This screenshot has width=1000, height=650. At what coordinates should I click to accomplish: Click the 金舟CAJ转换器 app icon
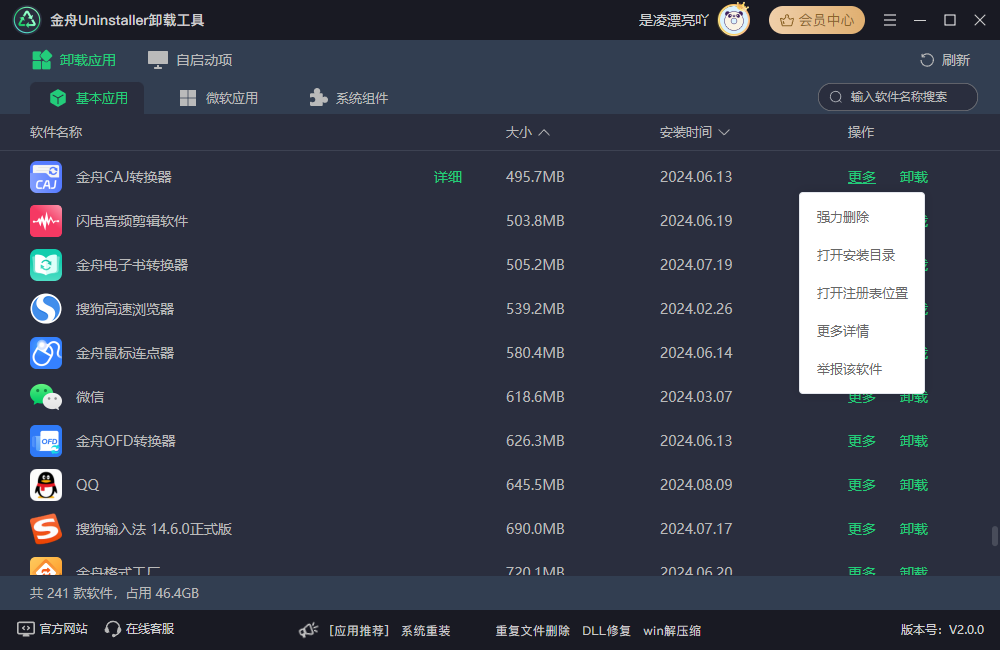click(46, 177)
